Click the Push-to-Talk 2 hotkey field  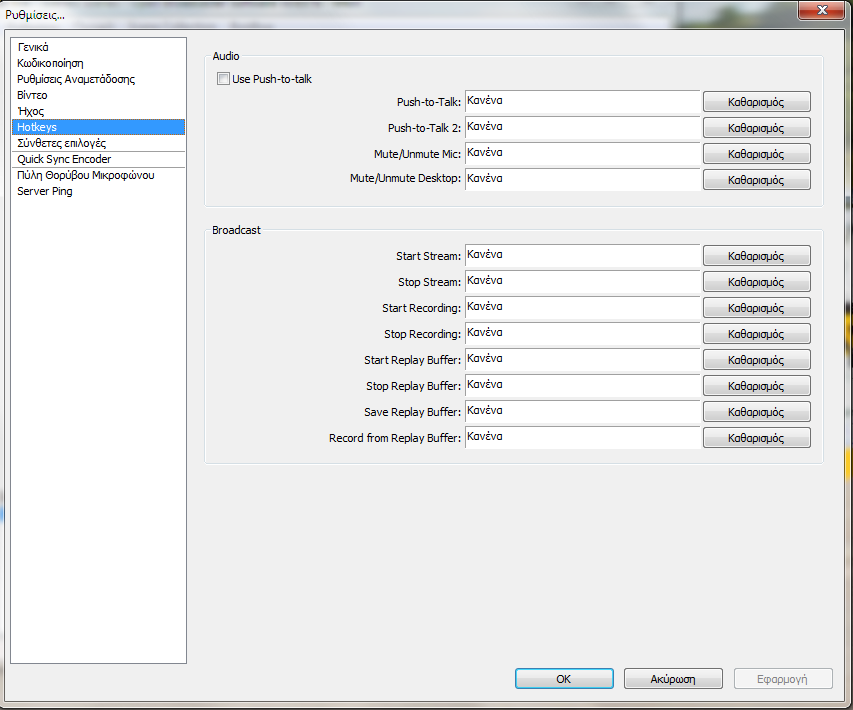(x=583, y=128)
